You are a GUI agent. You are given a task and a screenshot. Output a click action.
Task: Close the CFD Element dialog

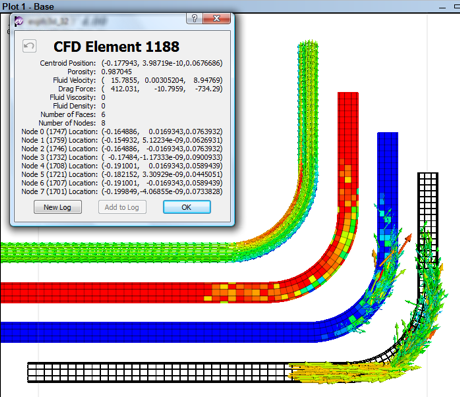216,18
